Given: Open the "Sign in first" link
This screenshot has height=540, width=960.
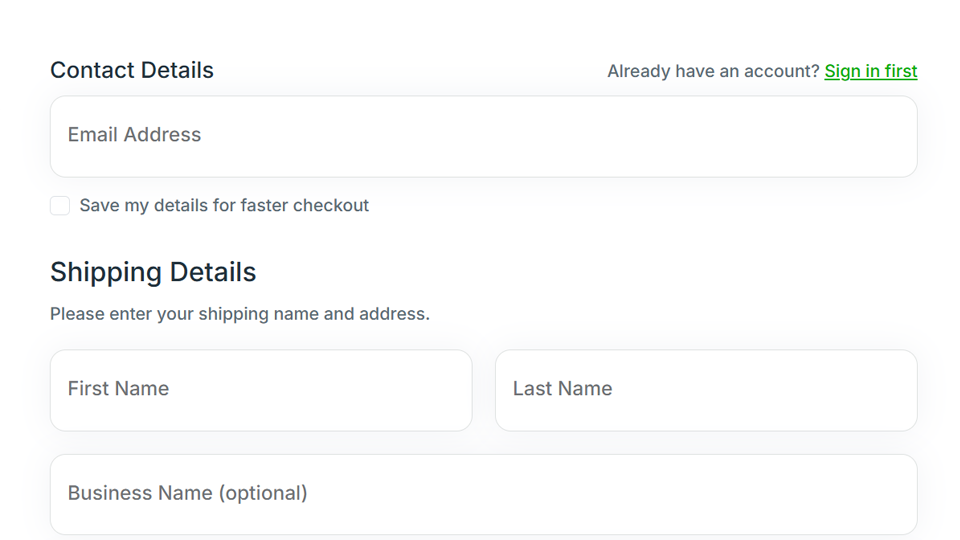Looking at the screenshot, I should pos(870,71).
